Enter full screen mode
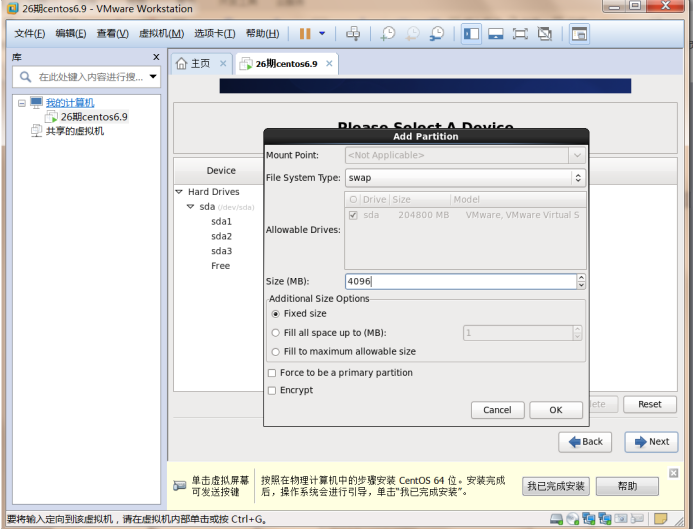 pos(520,34)
